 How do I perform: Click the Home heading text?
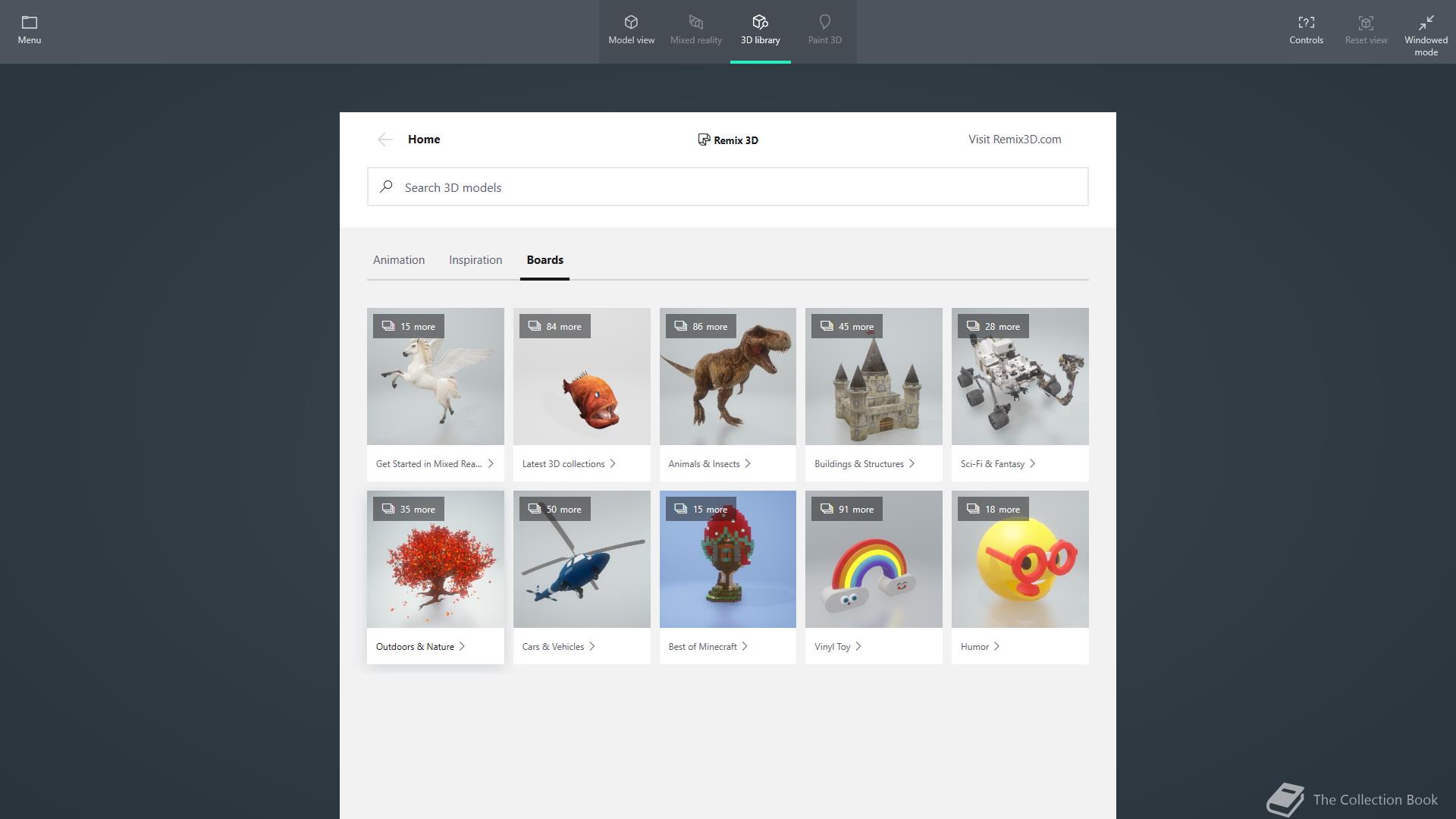pos(424,140)
